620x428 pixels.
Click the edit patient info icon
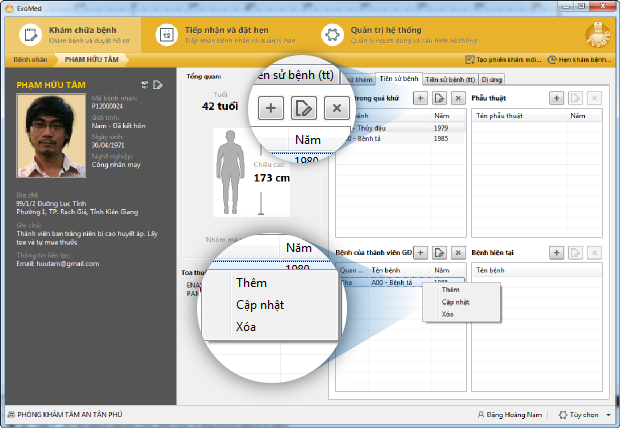[158, 85]
